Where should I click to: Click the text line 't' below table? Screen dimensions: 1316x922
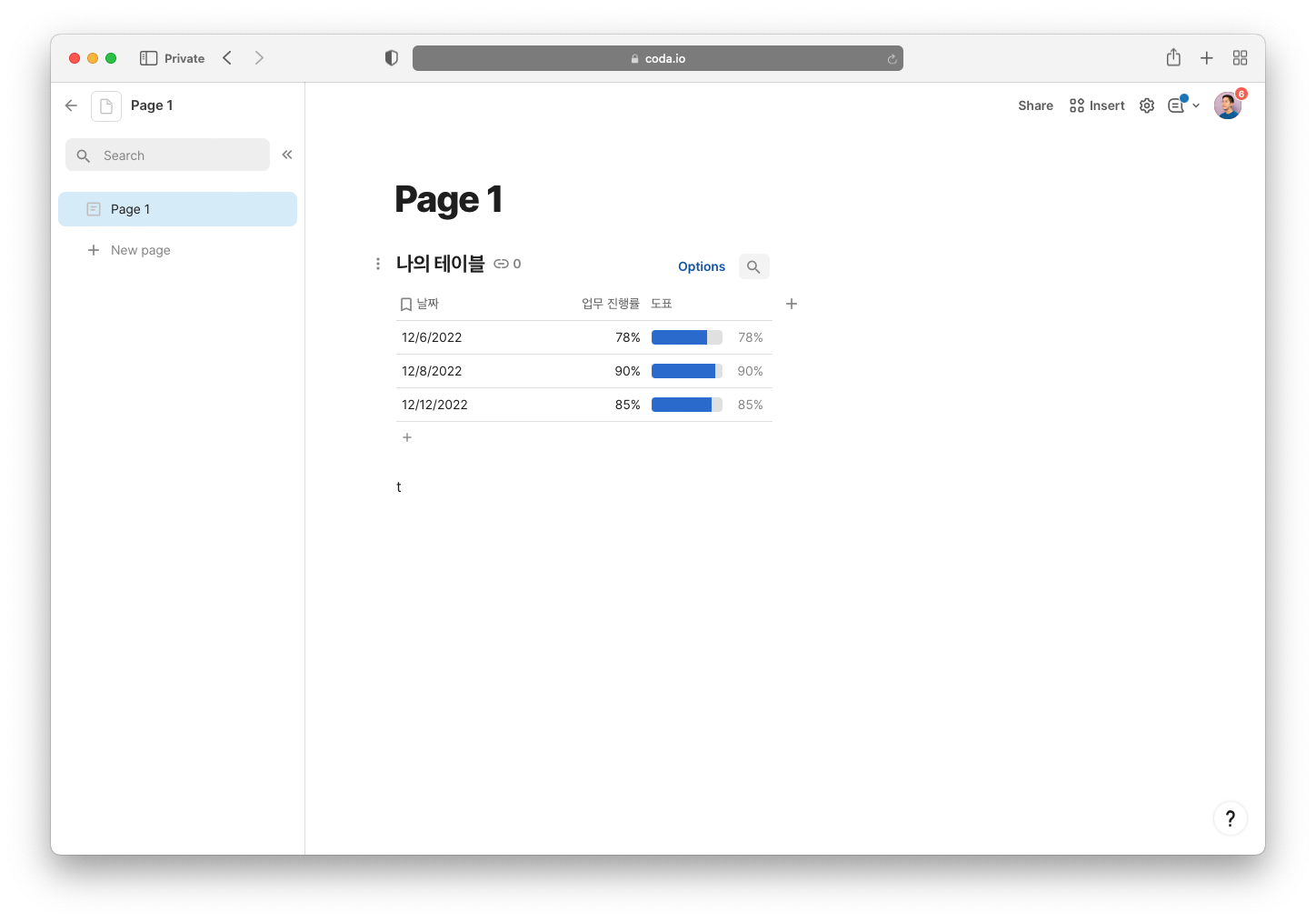[x=399, y=487]
